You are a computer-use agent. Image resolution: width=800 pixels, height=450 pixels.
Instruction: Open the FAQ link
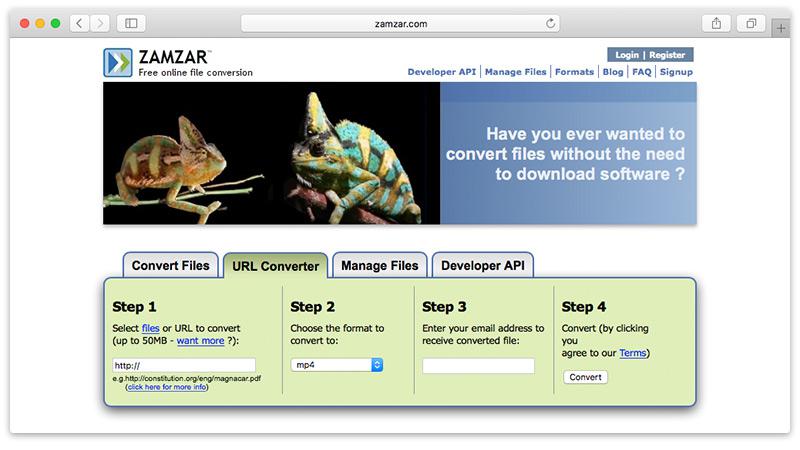(642, 72)
